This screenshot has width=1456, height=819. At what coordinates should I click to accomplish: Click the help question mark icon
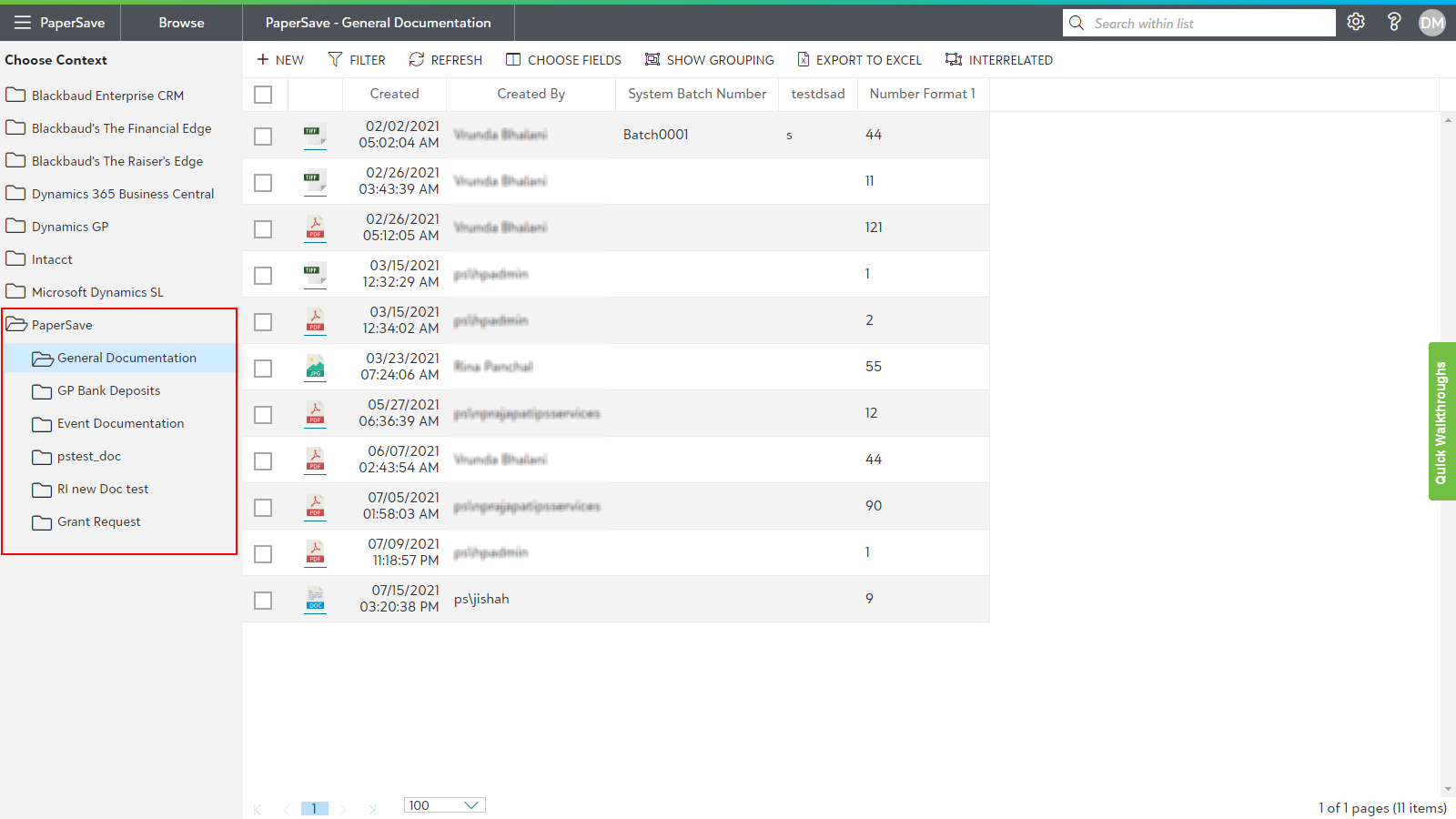[x=1393, y=23]
